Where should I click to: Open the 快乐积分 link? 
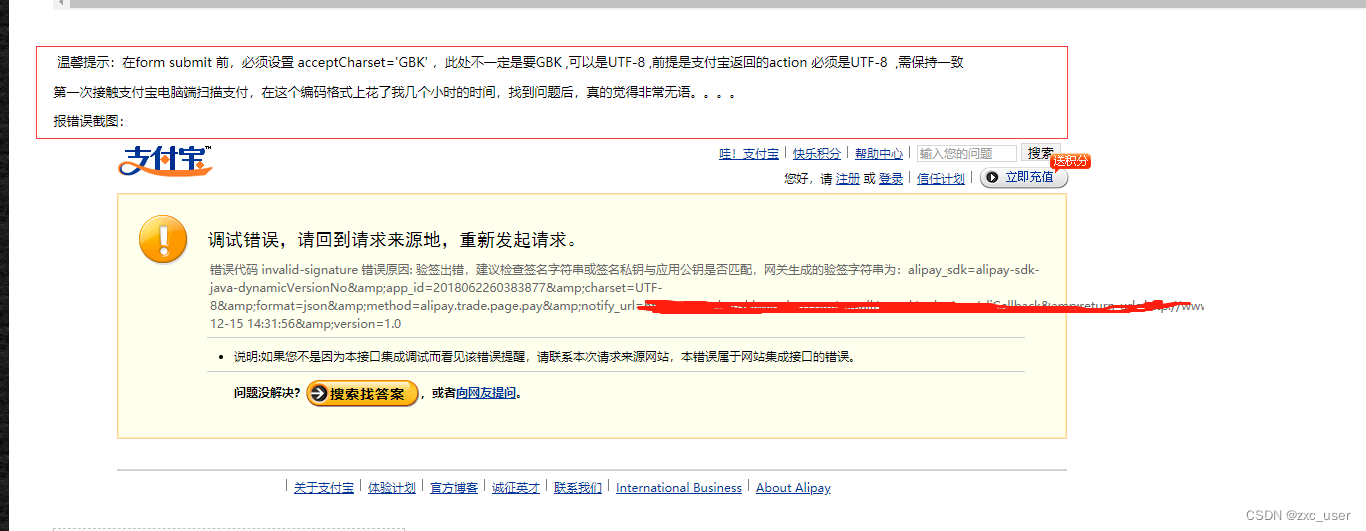[x=817, y=153]
